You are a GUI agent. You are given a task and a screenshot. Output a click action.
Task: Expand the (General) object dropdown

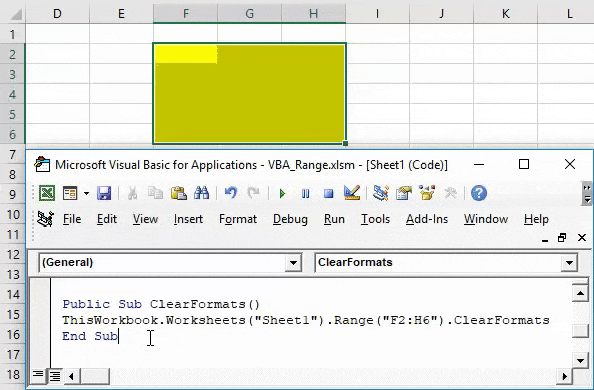click(293, 263)
